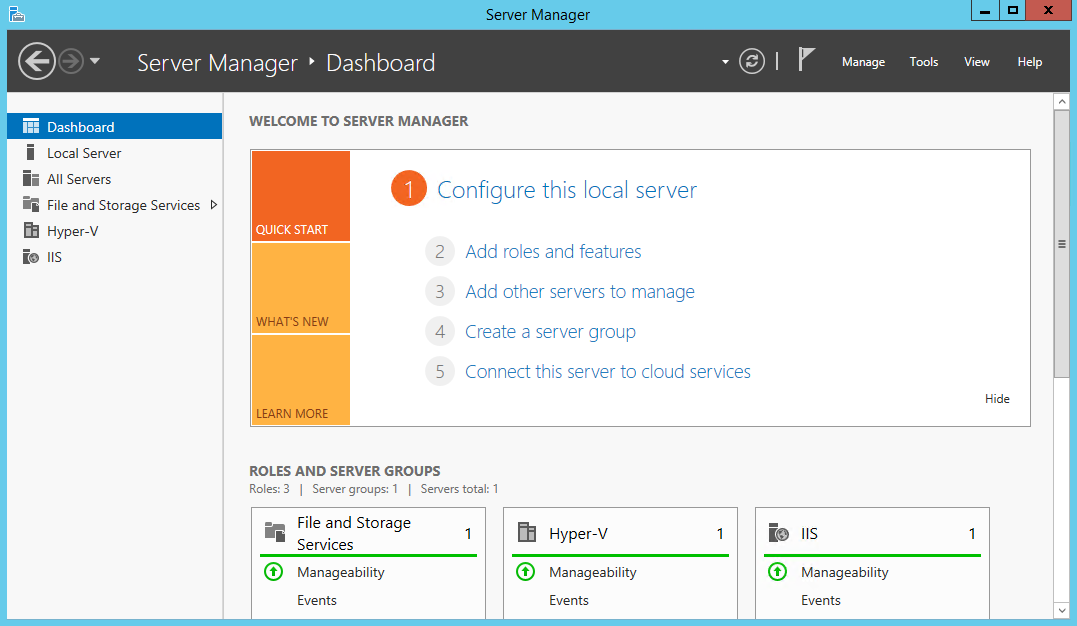This screenshot has height=626, width=1077.
Task: Hide the welcome tile panel
Action: click(997, 399)
